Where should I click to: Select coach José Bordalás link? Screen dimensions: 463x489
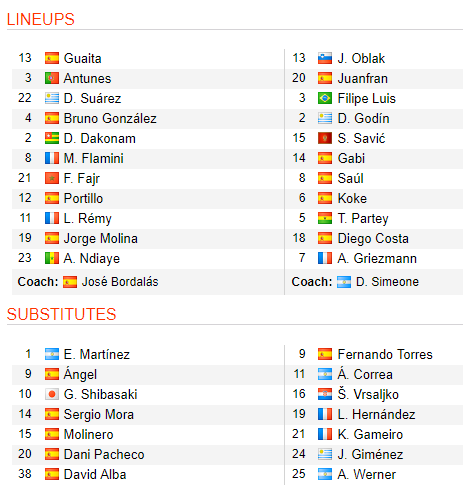click(120, 282)
